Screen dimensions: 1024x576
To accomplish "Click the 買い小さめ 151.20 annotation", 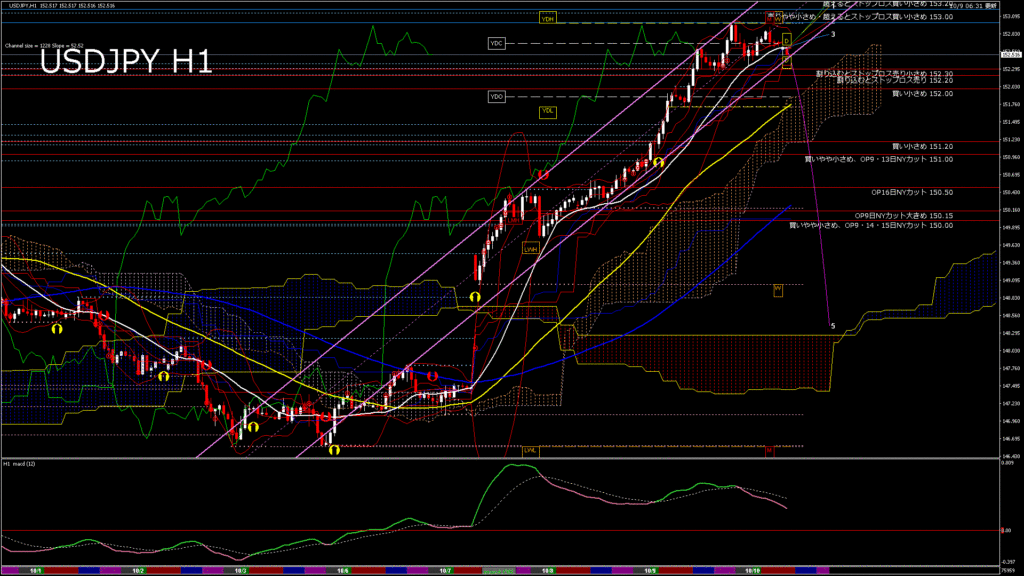I will point(922,146).
